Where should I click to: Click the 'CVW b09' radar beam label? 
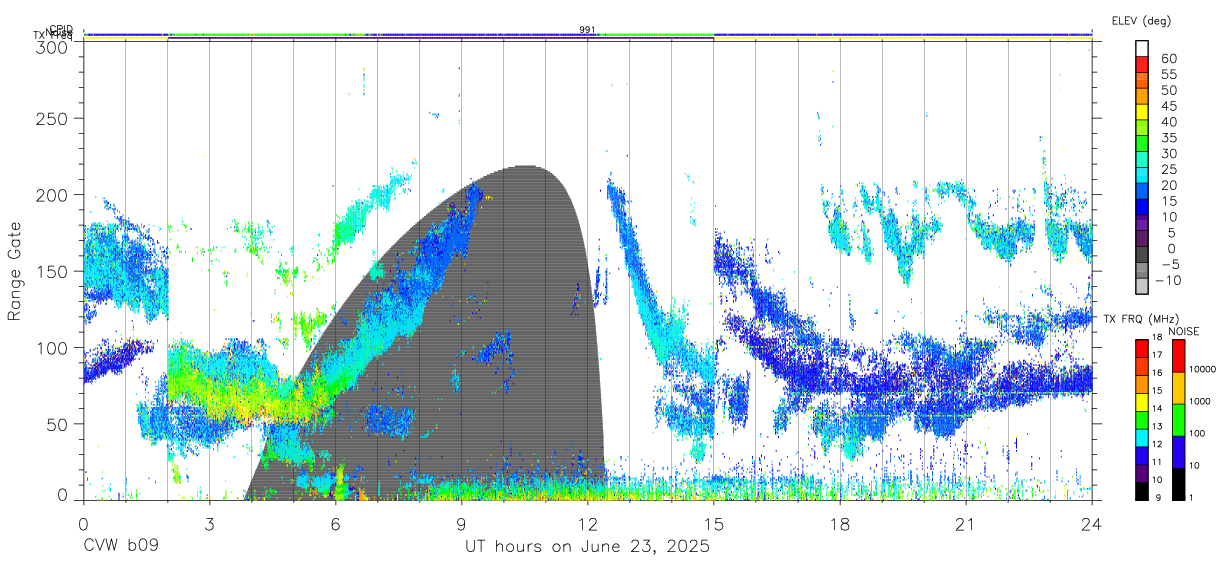pos(121,547)
